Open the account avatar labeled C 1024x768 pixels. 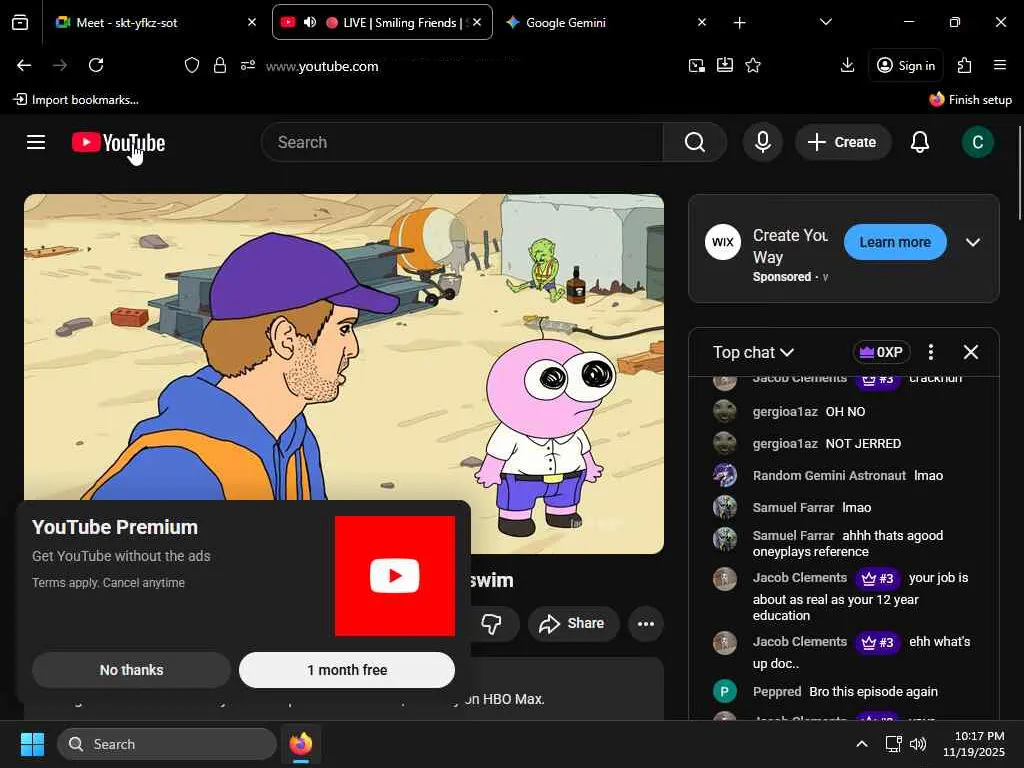point(977,142)
